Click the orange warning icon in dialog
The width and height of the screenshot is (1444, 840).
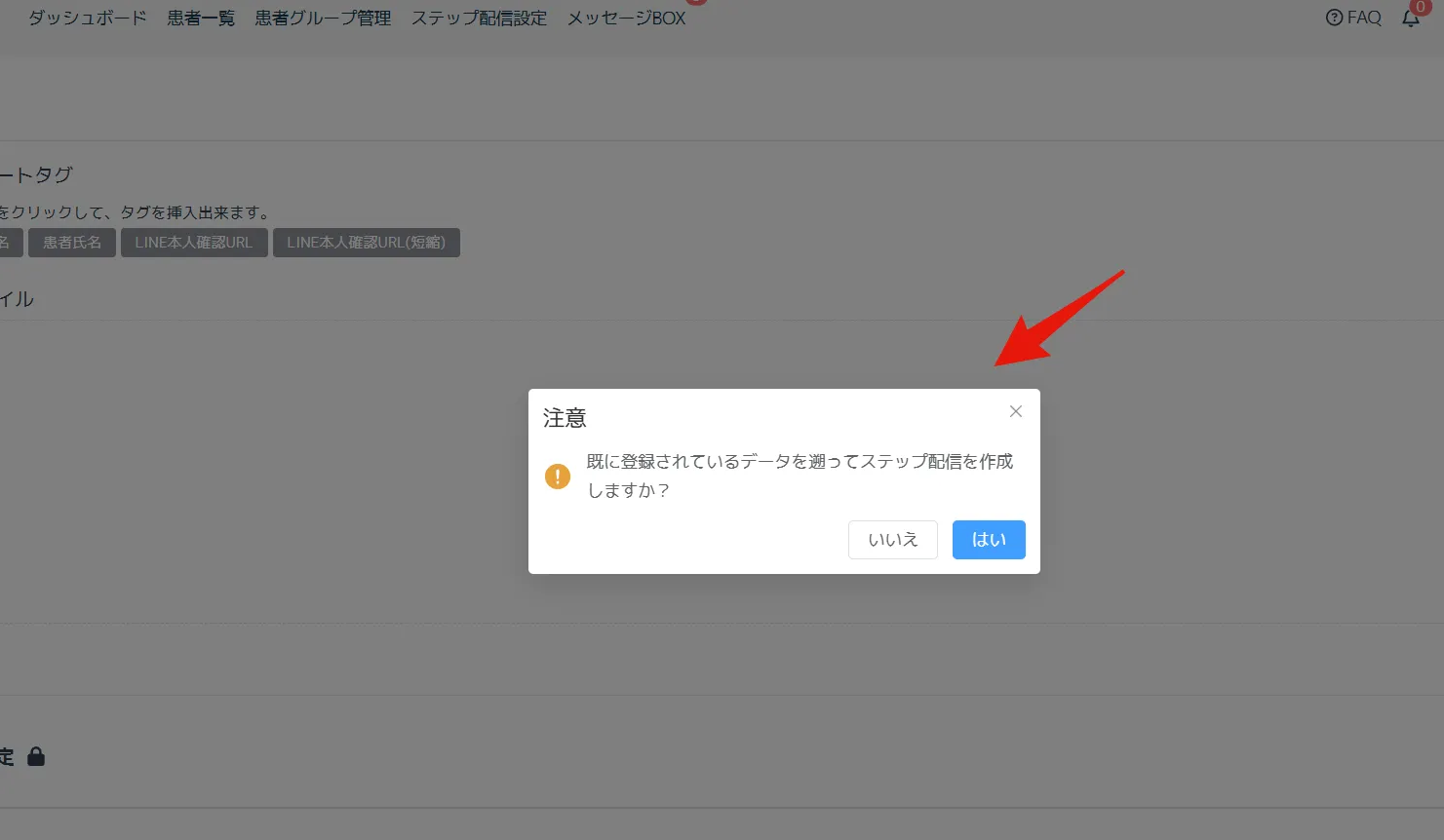click(558, 477)
